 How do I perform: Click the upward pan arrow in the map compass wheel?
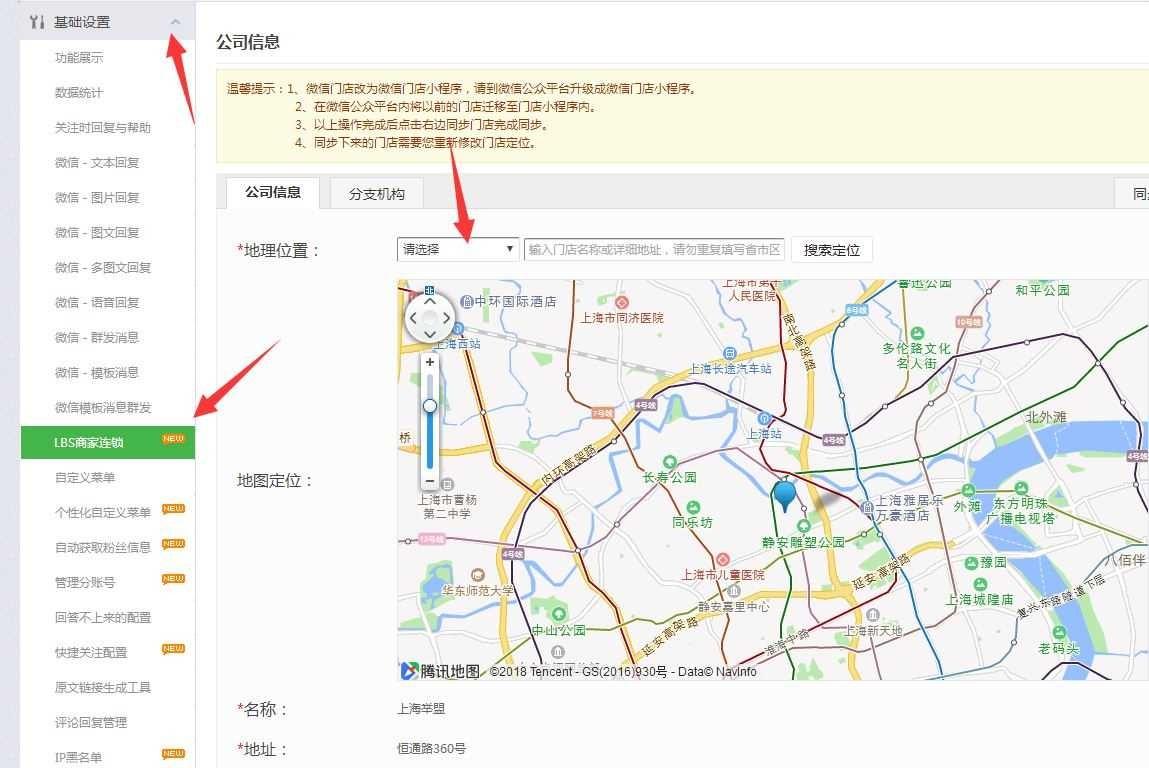pyautogui.click(x=429, y=301)
